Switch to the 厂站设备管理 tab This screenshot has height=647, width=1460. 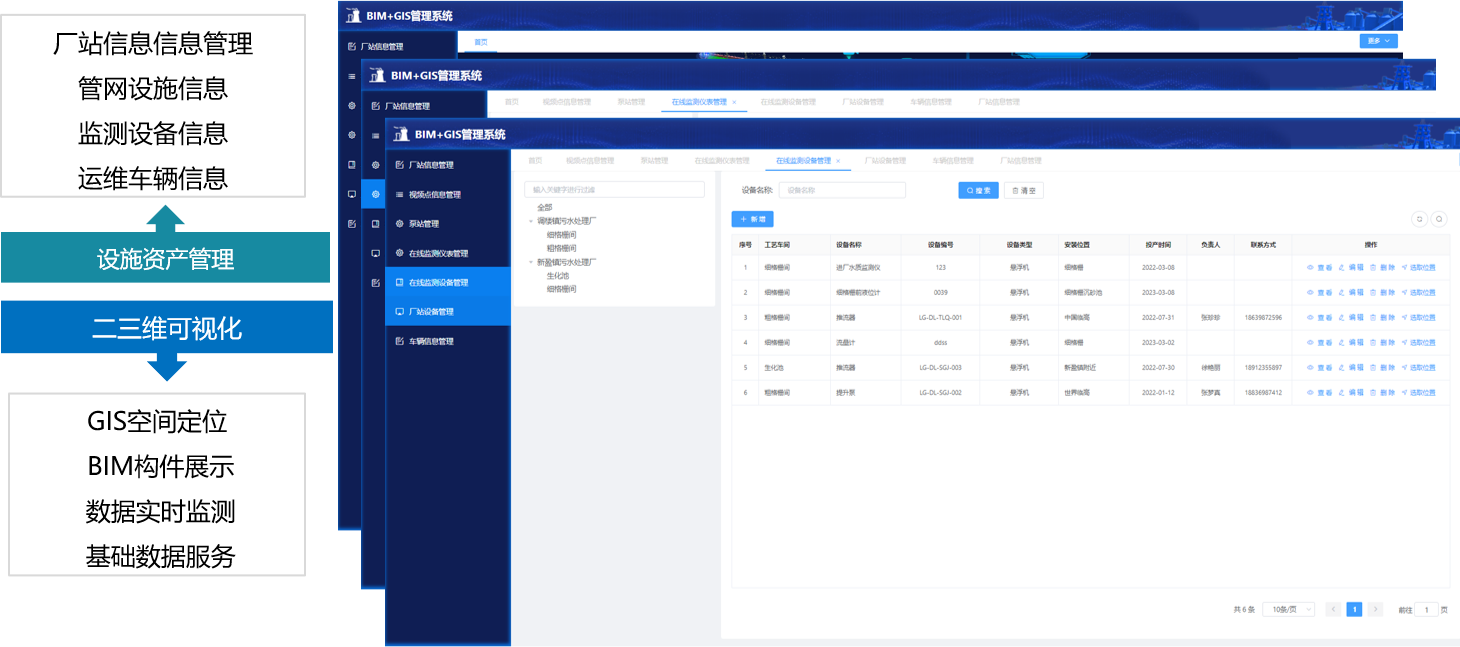(x=885, y=161)
